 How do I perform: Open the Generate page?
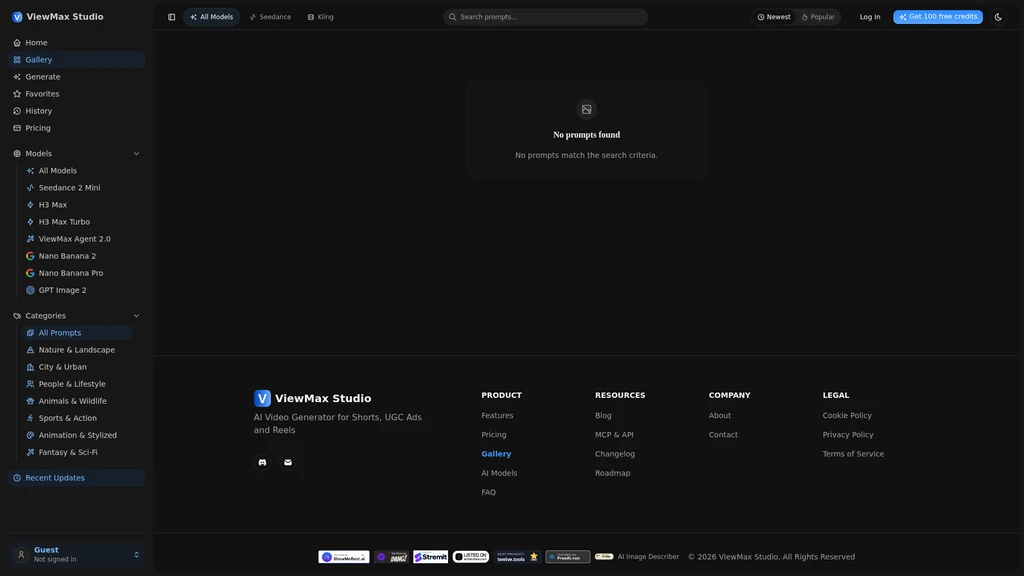76,76
